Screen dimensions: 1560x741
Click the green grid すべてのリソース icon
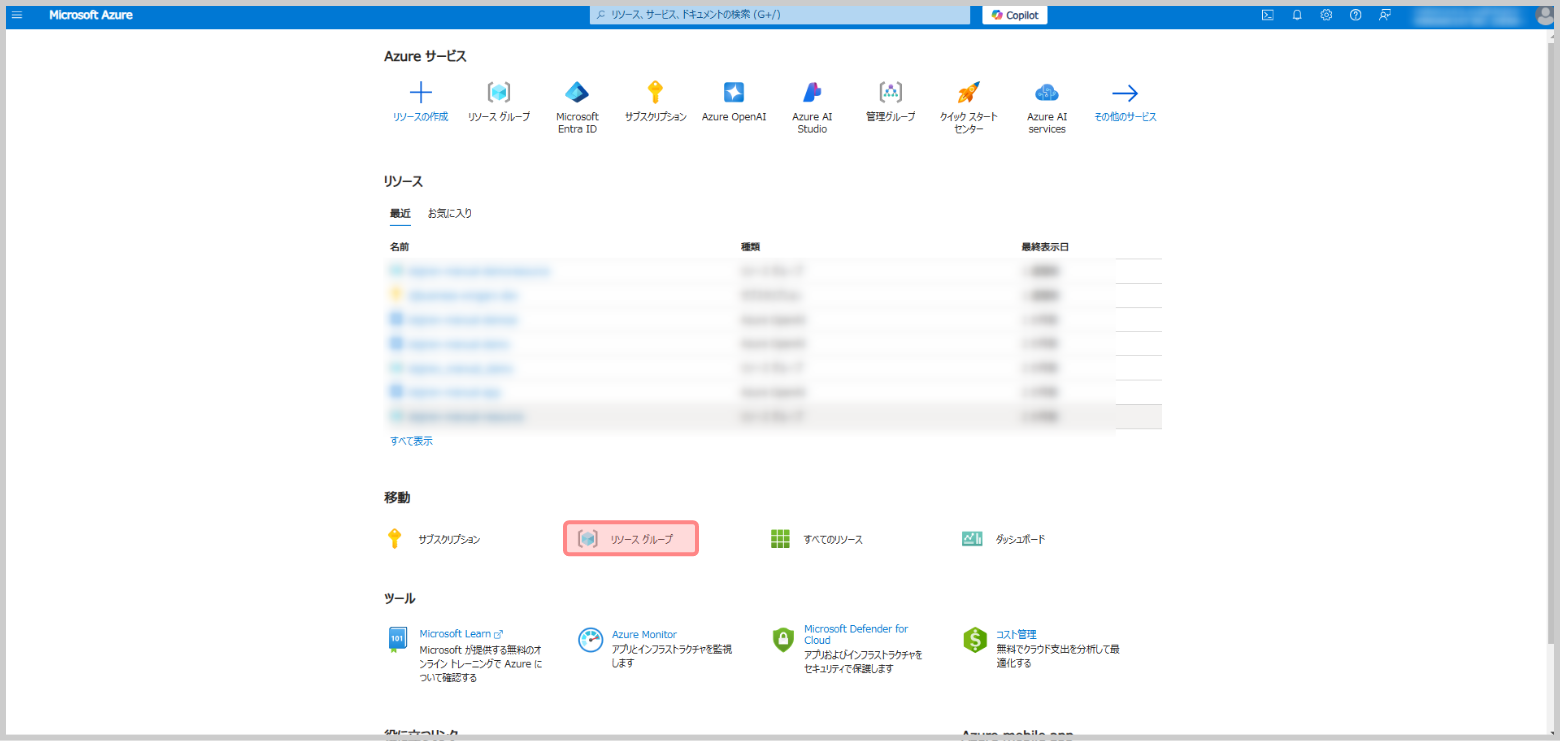point(780,539)
